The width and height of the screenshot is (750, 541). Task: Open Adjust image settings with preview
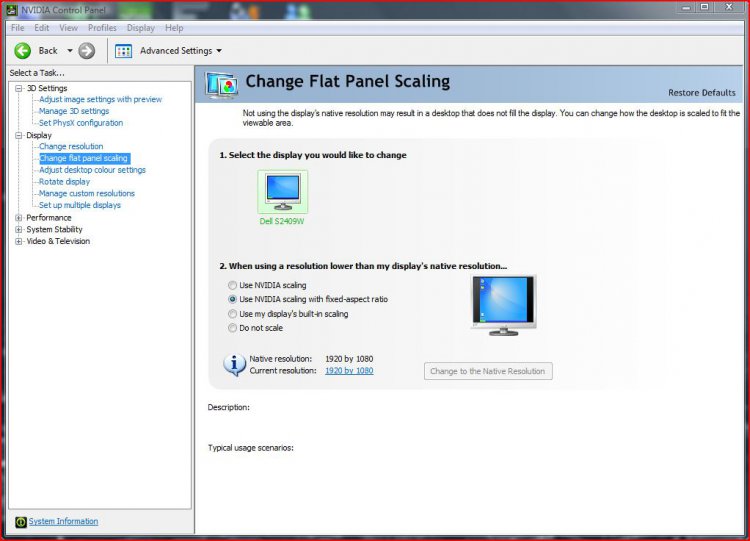(x=100, y=99)
